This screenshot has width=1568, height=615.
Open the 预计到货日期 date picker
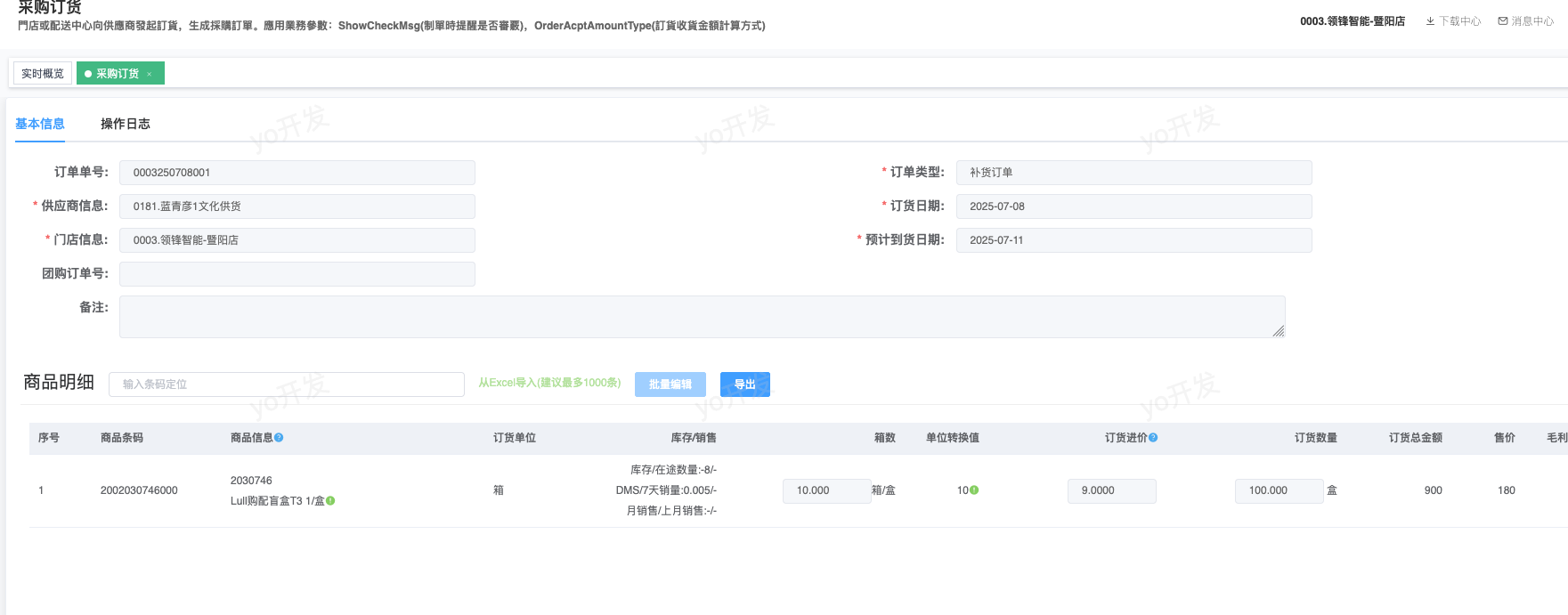coord(1133,240)
